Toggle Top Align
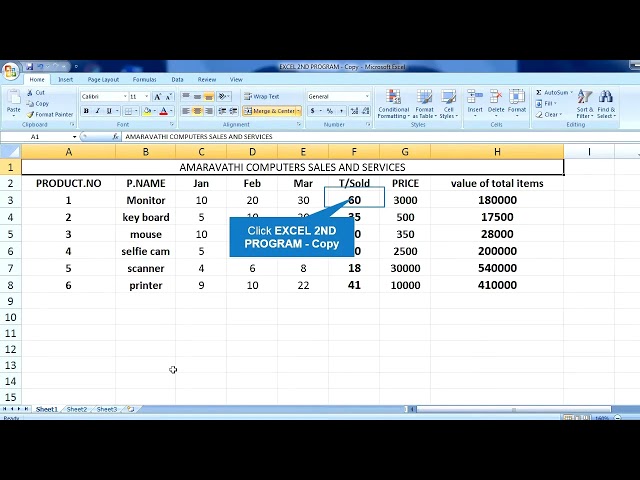The height and width of the screenshot is (480, 640). (186, 96)
